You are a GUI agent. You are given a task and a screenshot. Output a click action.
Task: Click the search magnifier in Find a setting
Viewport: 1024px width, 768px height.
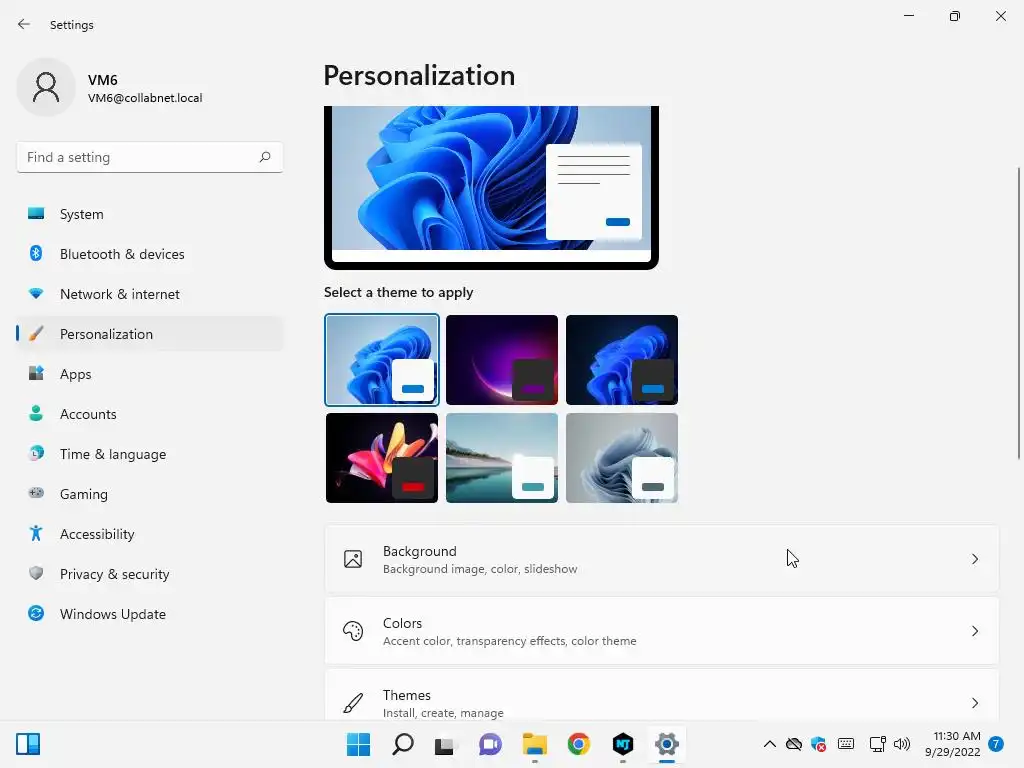tap(264, 157)
